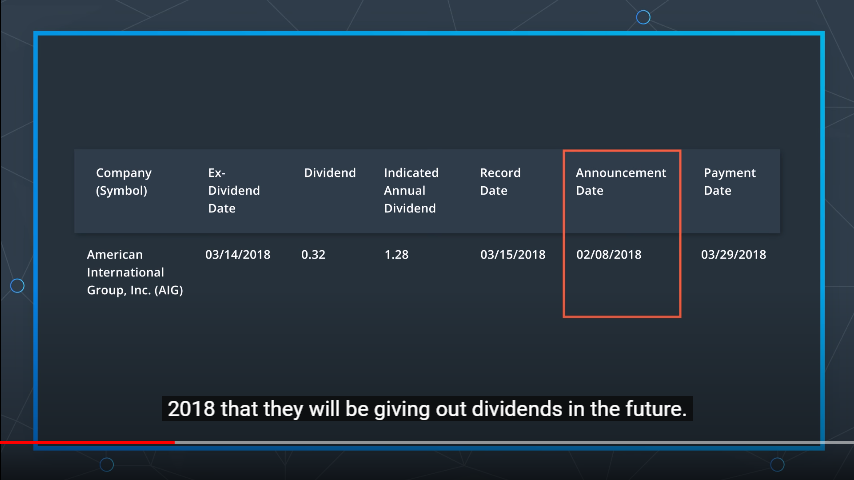This screenshot has height=480, width=854.
Task: Select the dividend value 0.32
Action: coord(313,254)
